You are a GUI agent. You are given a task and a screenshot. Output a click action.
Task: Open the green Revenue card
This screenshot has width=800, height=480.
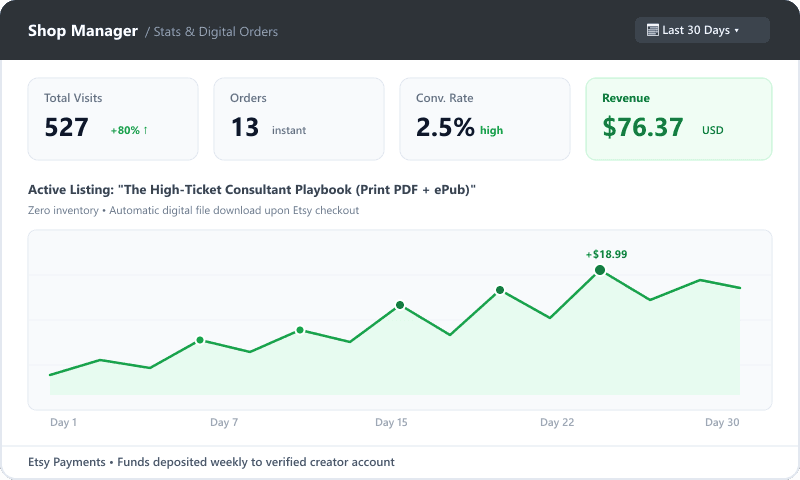tap(679, 119)
